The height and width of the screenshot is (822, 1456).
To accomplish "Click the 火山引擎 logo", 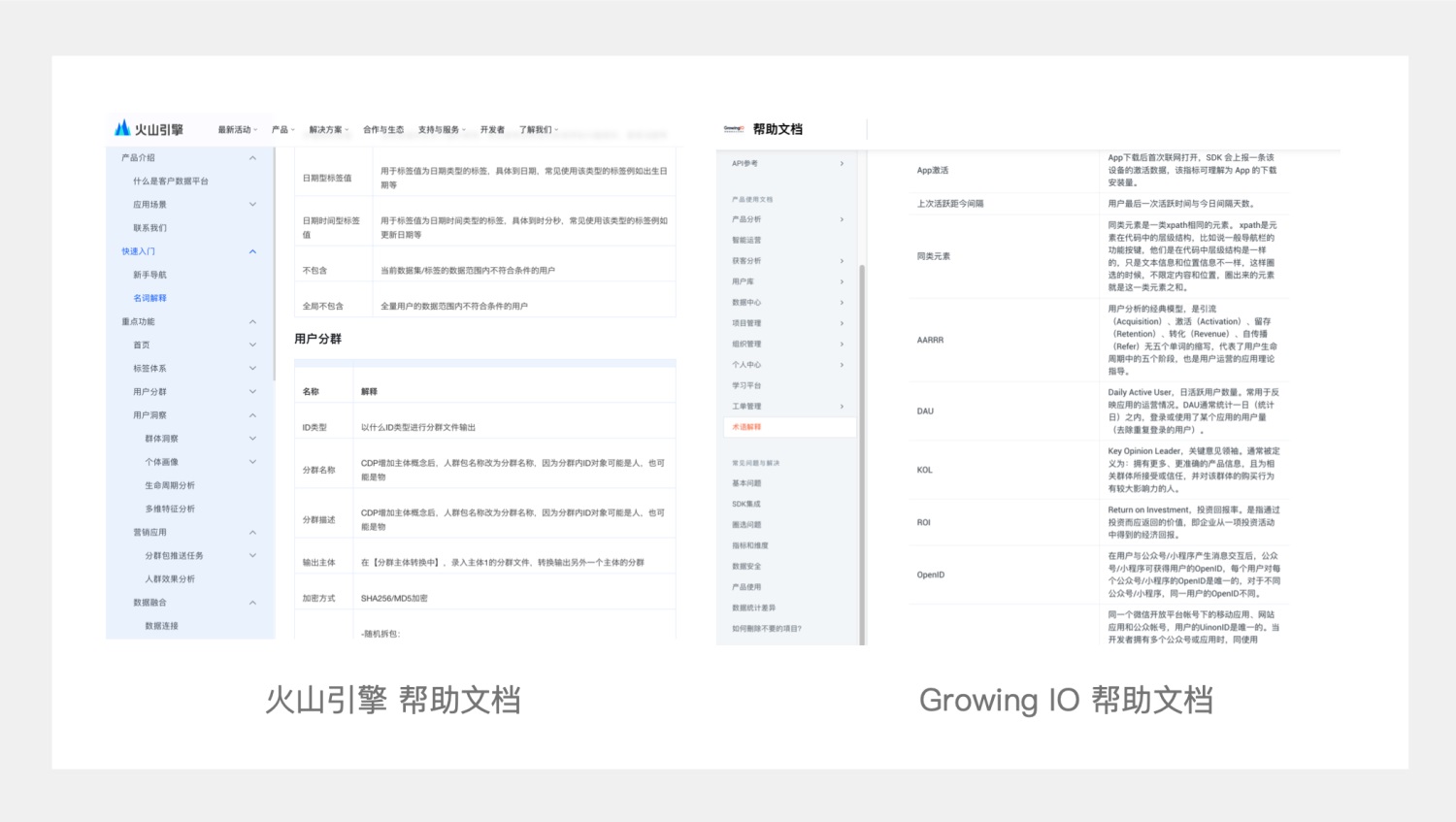I will (149, 128).
